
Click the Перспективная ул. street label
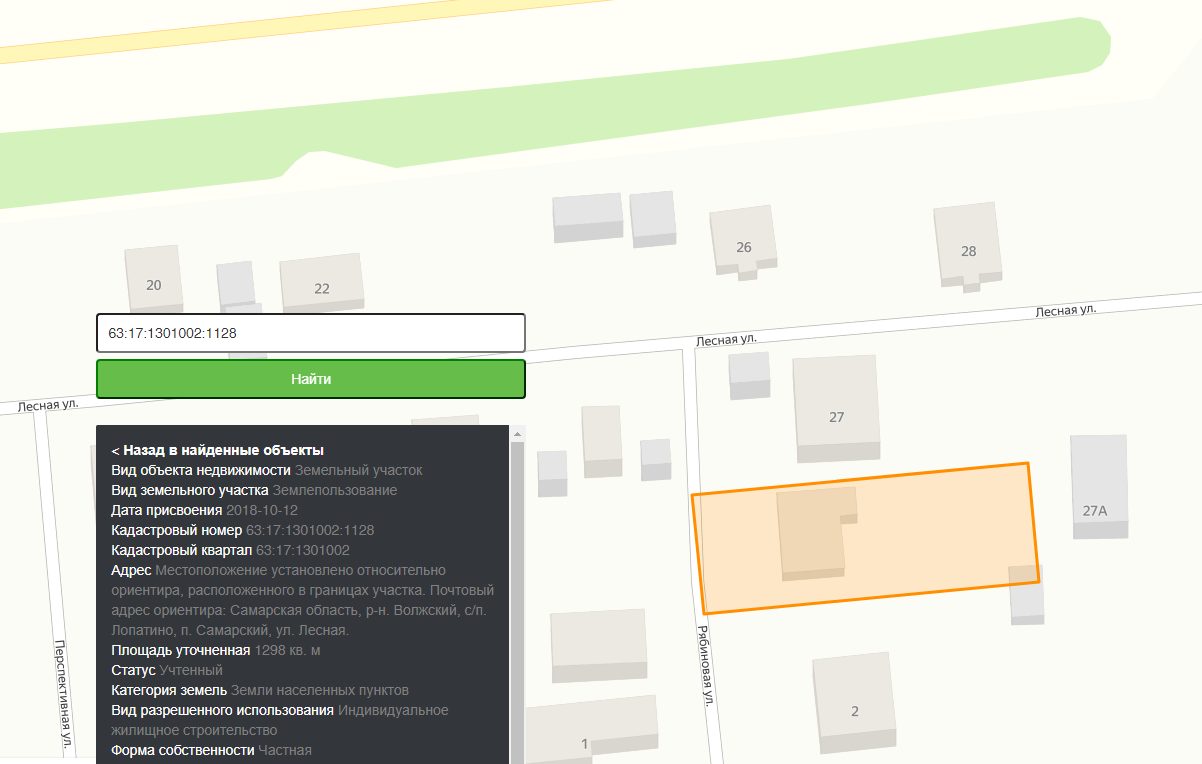62,695
